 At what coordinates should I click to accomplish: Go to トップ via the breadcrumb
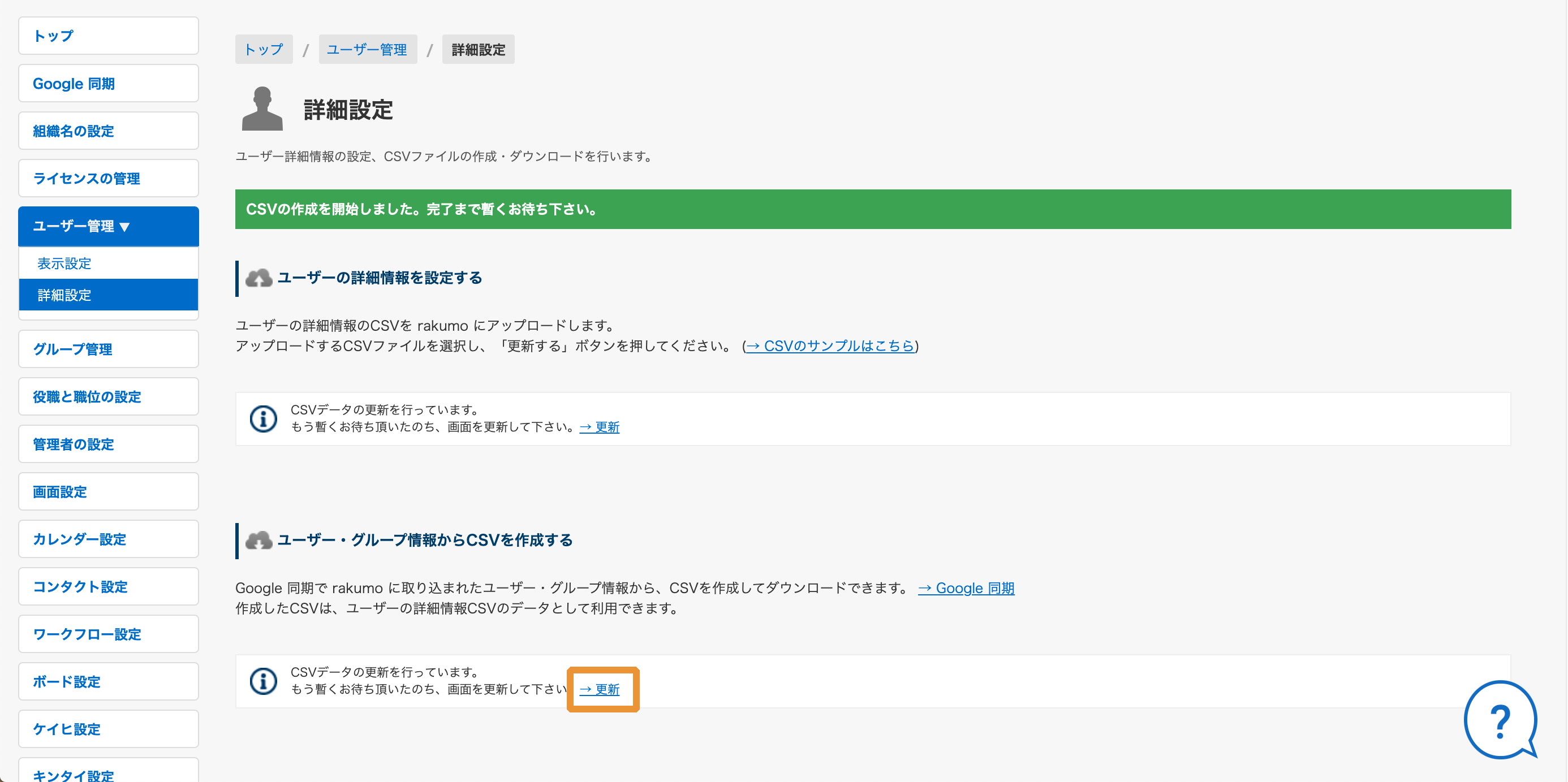pyautogui.click(x=264, y=49)
